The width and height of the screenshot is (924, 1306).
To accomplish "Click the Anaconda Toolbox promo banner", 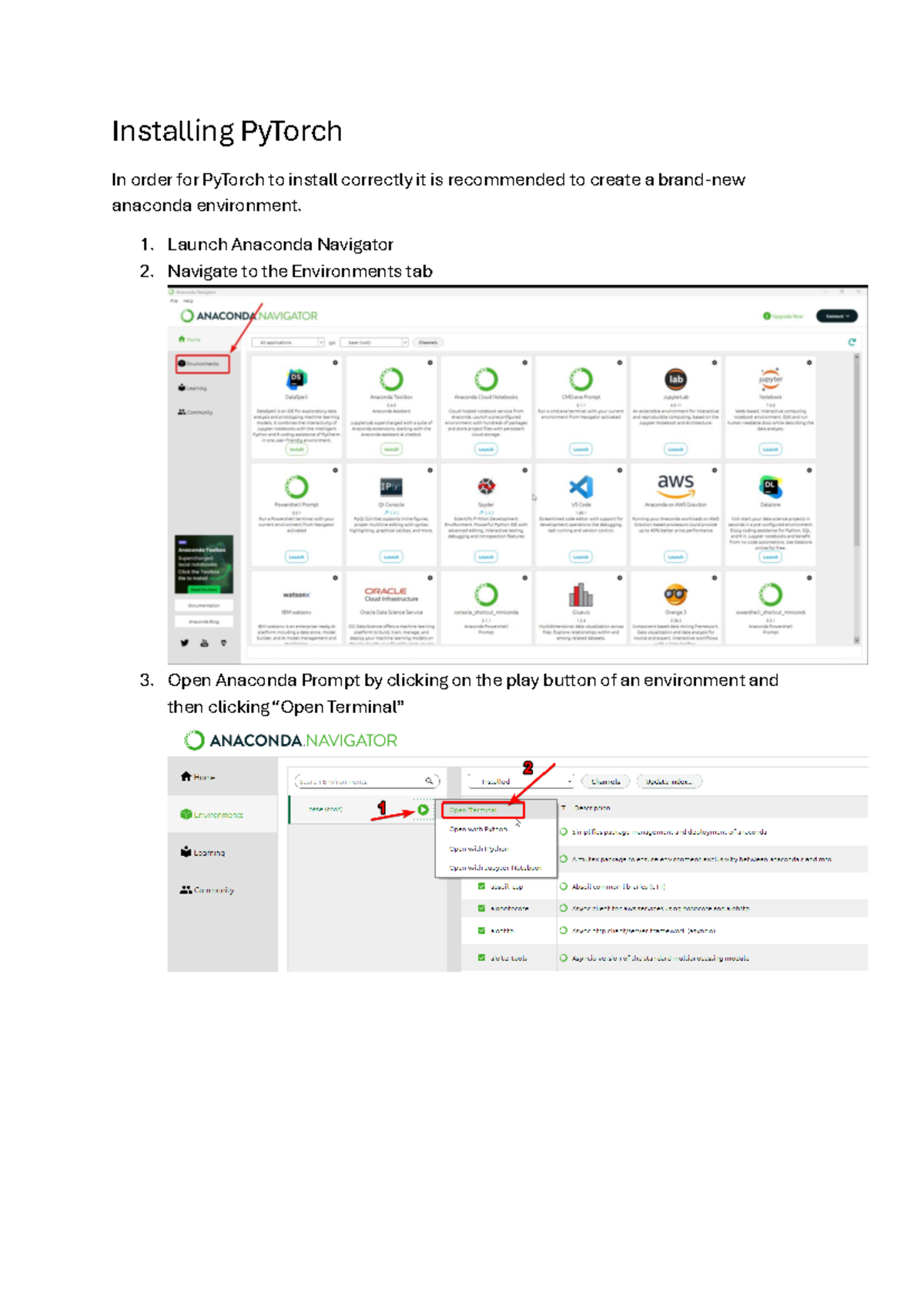I will (204, 564).
